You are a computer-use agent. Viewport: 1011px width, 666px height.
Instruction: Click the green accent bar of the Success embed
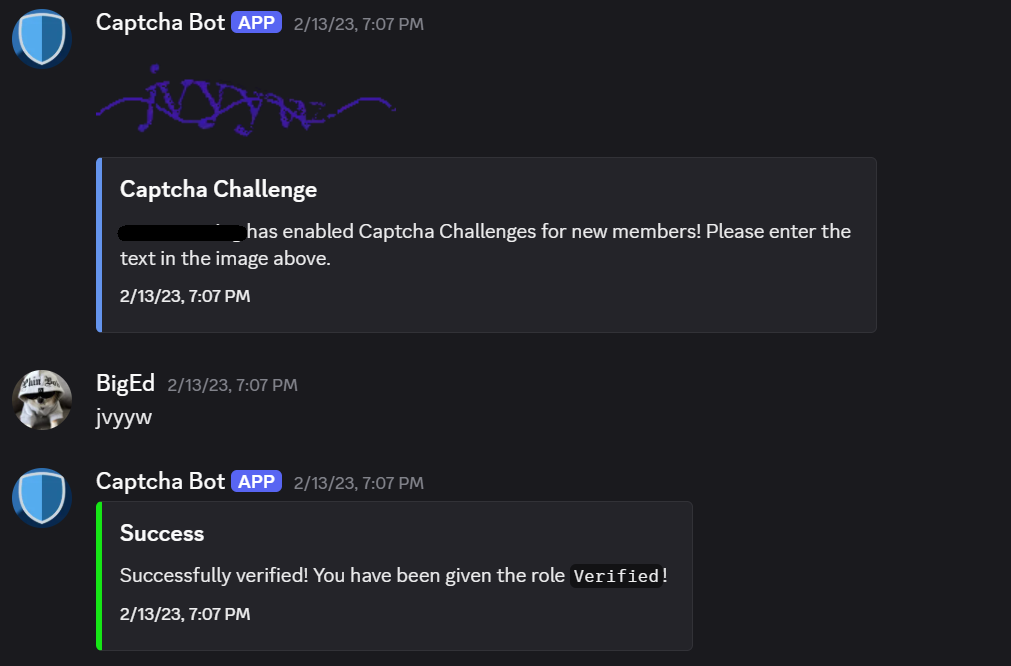[100, 575]
